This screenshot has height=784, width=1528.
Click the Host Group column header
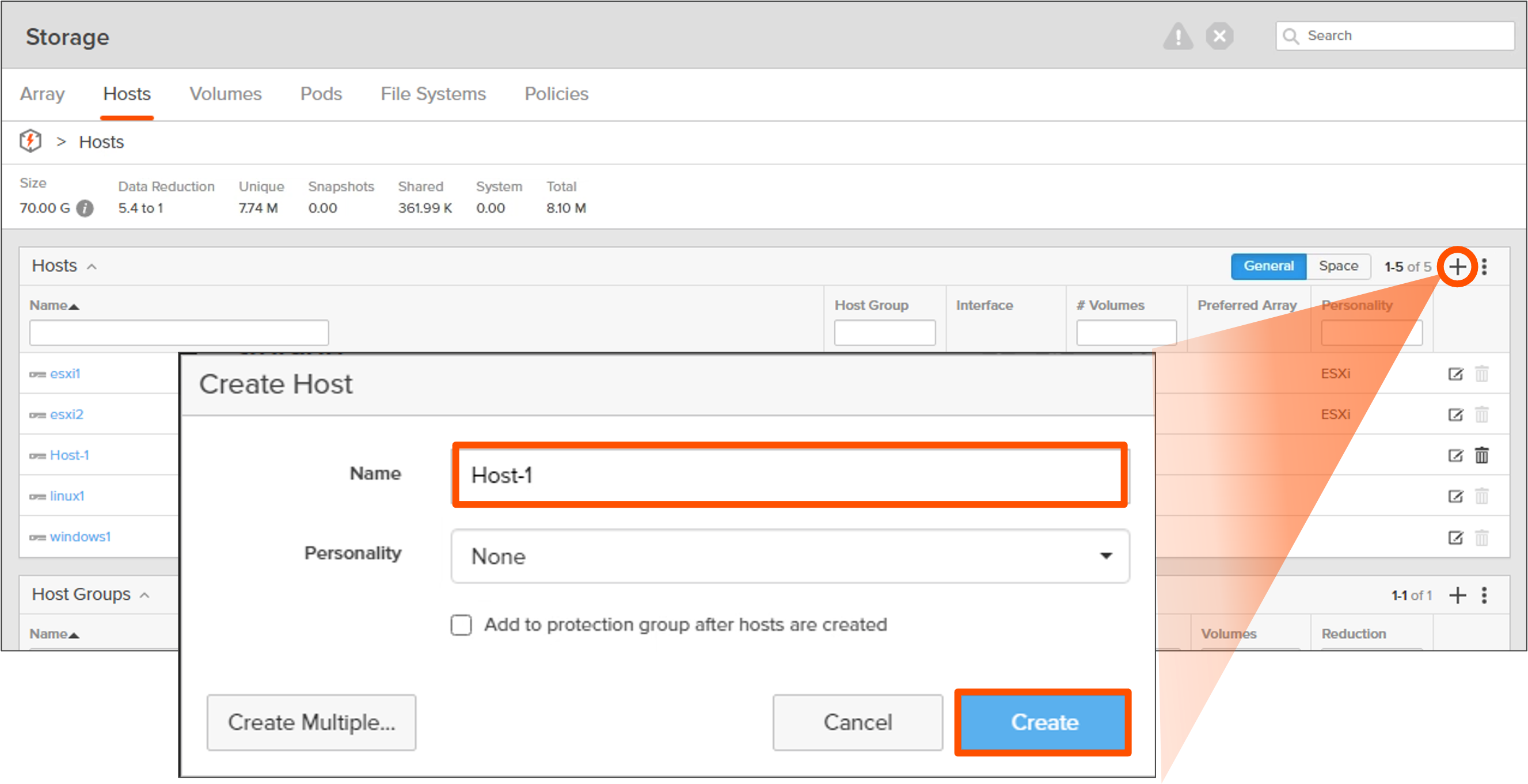coord(871,306)
